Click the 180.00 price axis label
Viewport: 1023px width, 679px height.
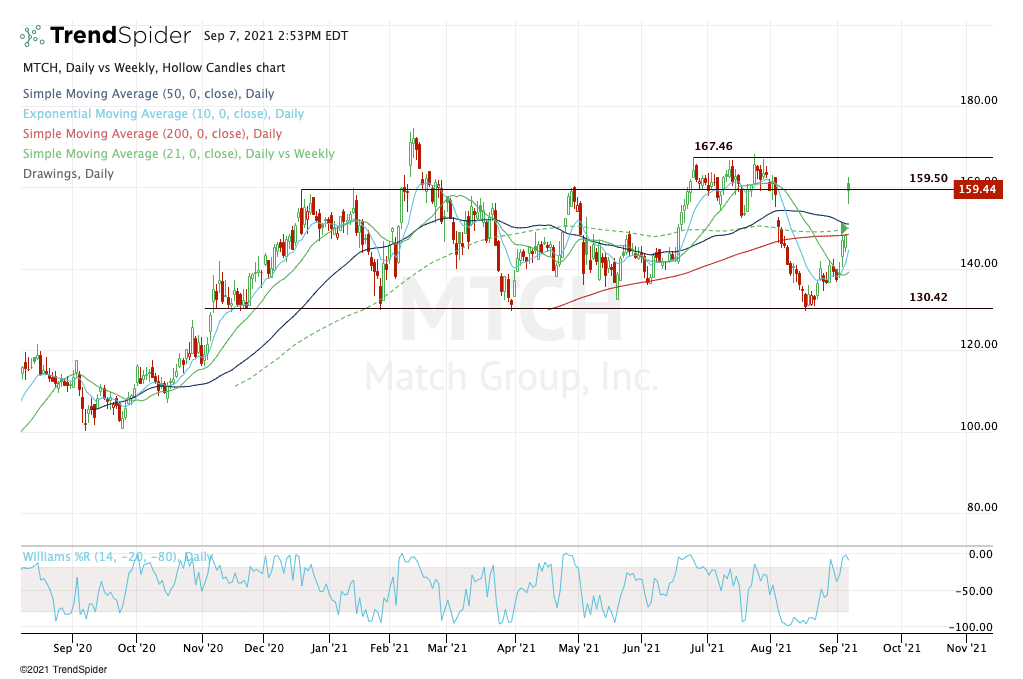tap(979, 100)
